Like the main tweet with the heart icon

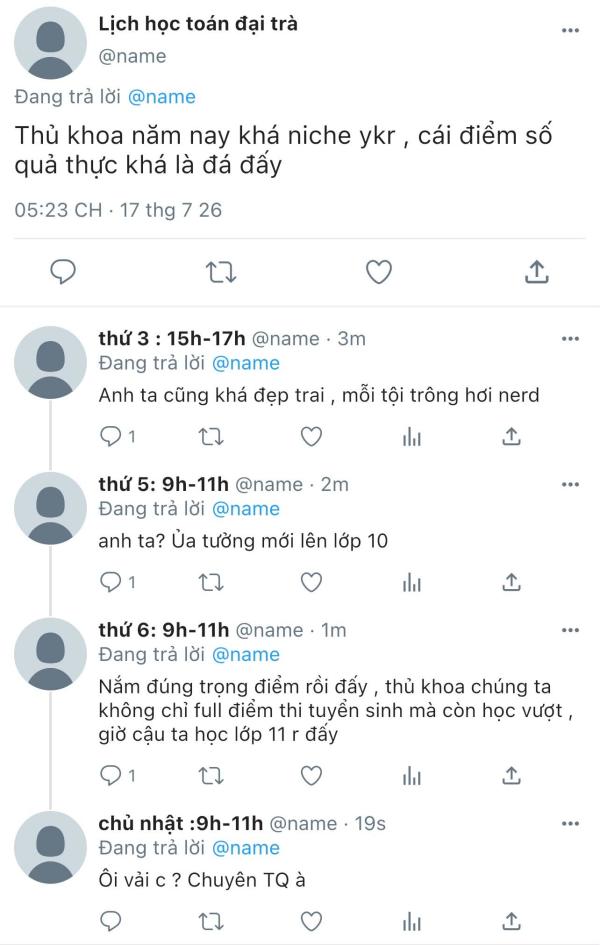click(379, 272)
